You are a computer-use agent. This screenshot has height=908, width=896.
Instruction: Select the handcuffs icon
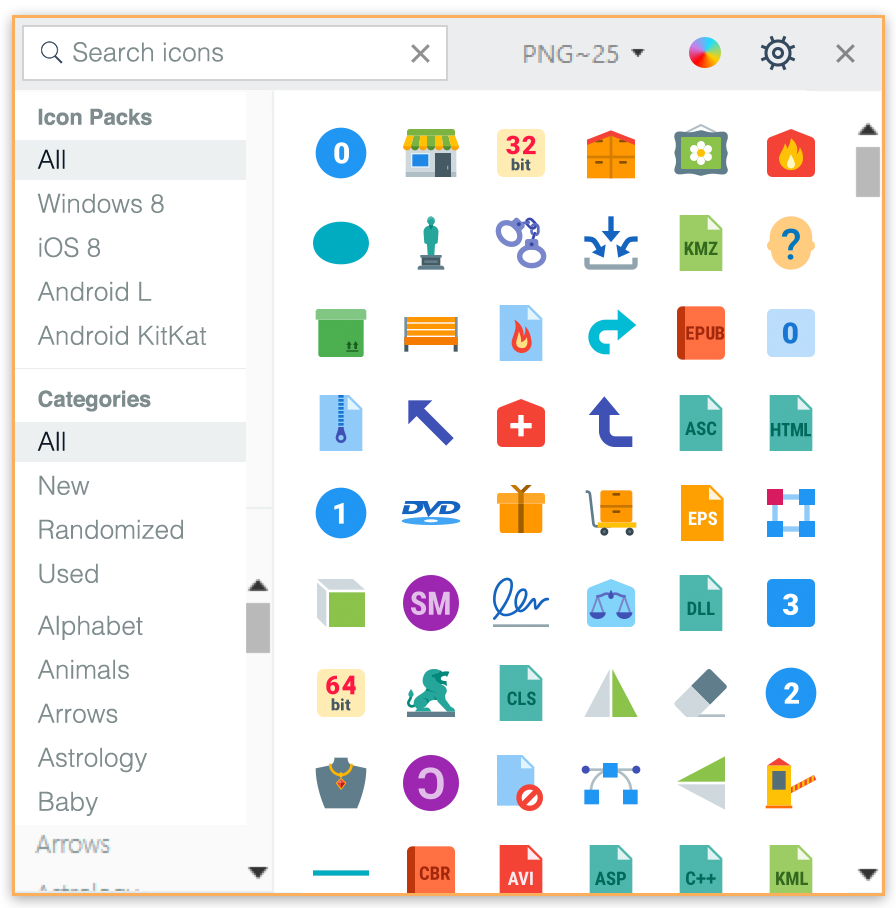521,243
